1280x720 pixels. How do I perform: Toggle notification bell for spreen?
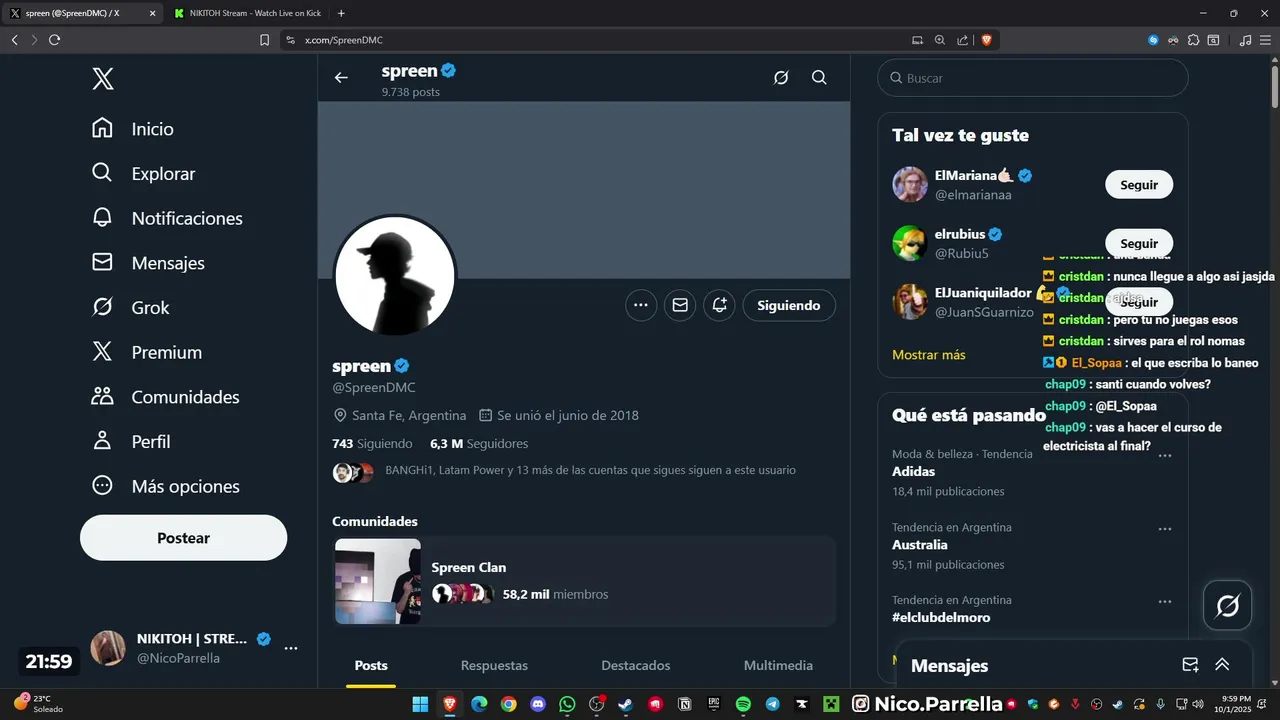(x=719, y=305)
